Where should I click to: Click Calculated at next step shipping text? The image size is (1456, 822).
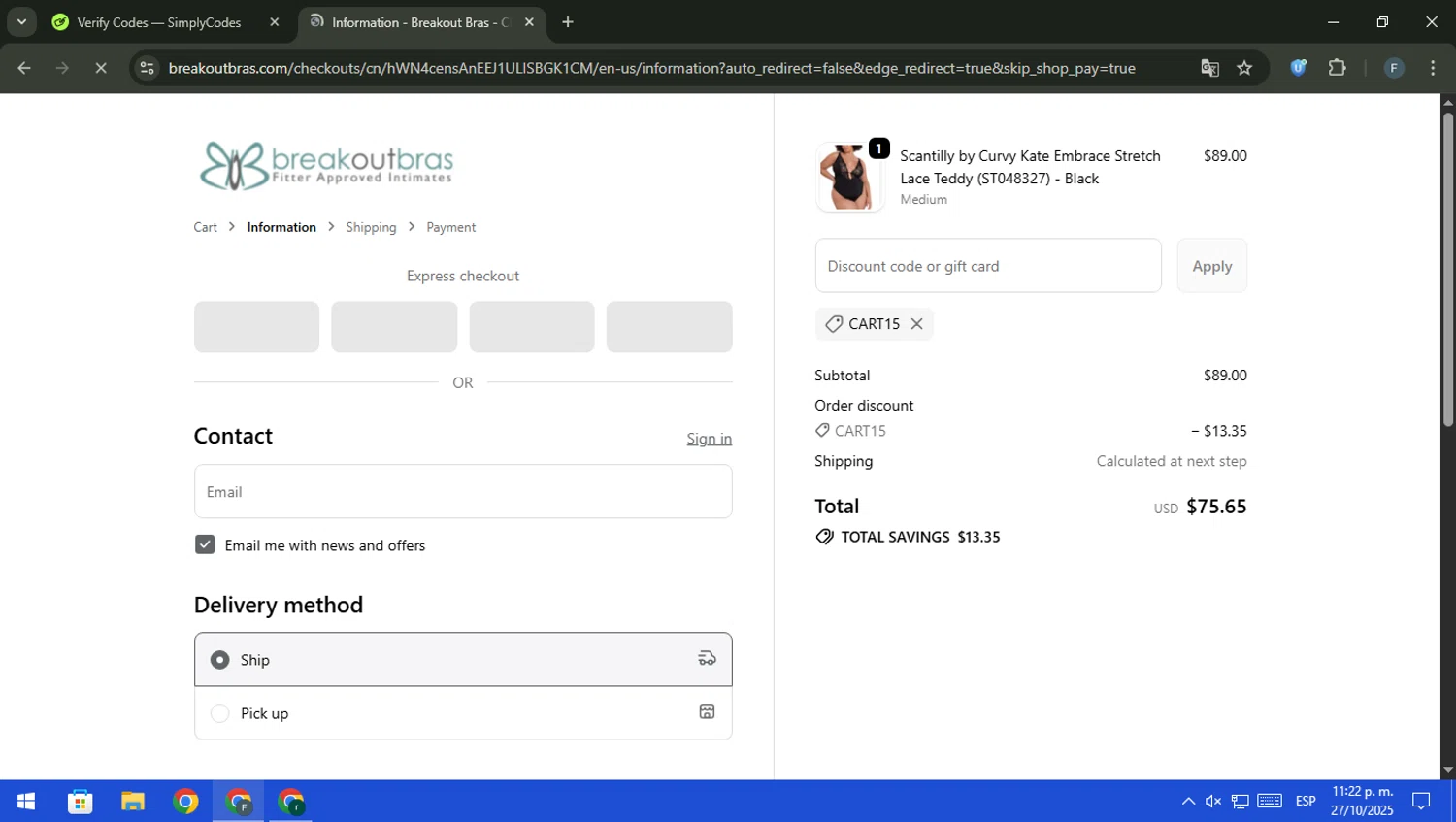(x=1172, y=461)
